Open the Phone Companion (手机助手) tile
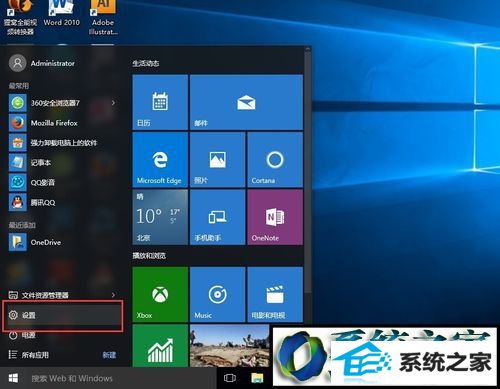 click(x=217, y=217)
